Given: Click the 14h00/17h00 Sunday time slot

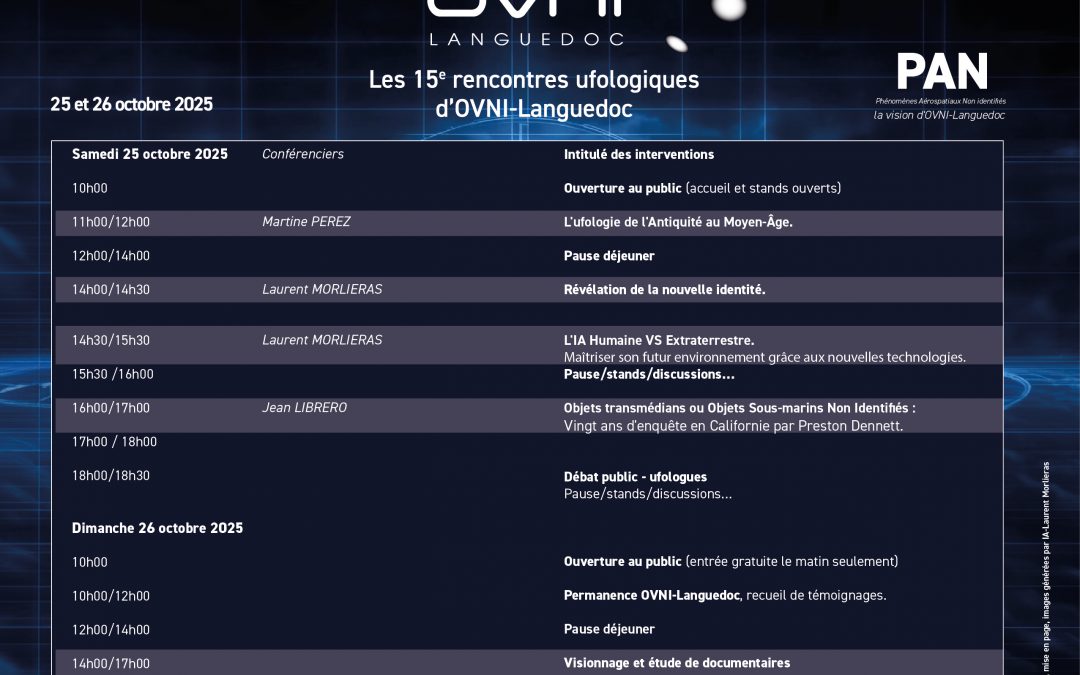Looking at the screenshot, I should [110, 663].
